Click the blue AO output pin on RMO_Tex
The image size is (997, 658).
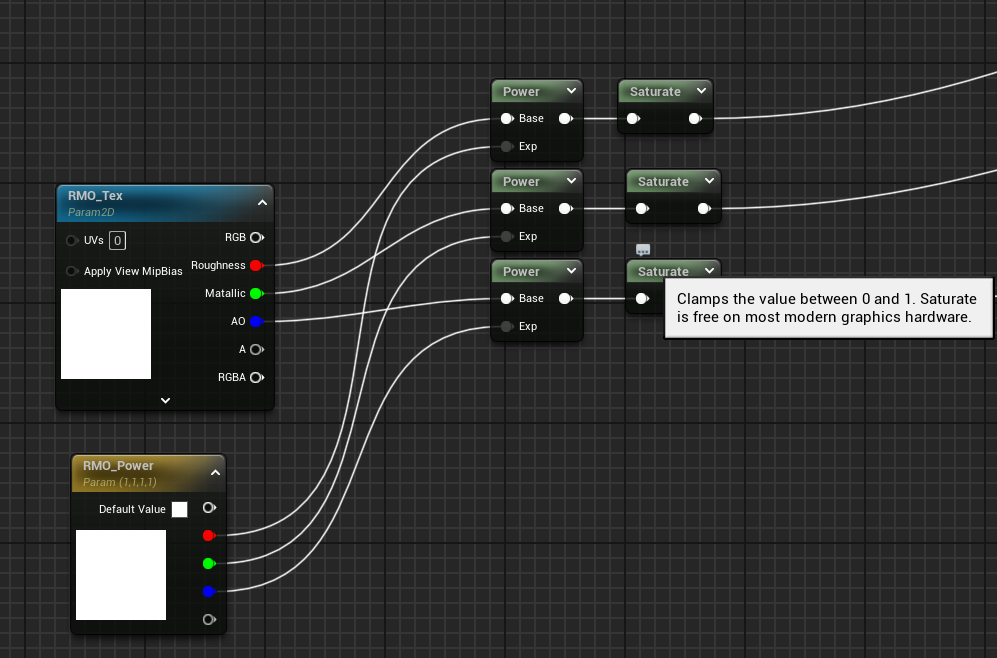coord(257,322)
